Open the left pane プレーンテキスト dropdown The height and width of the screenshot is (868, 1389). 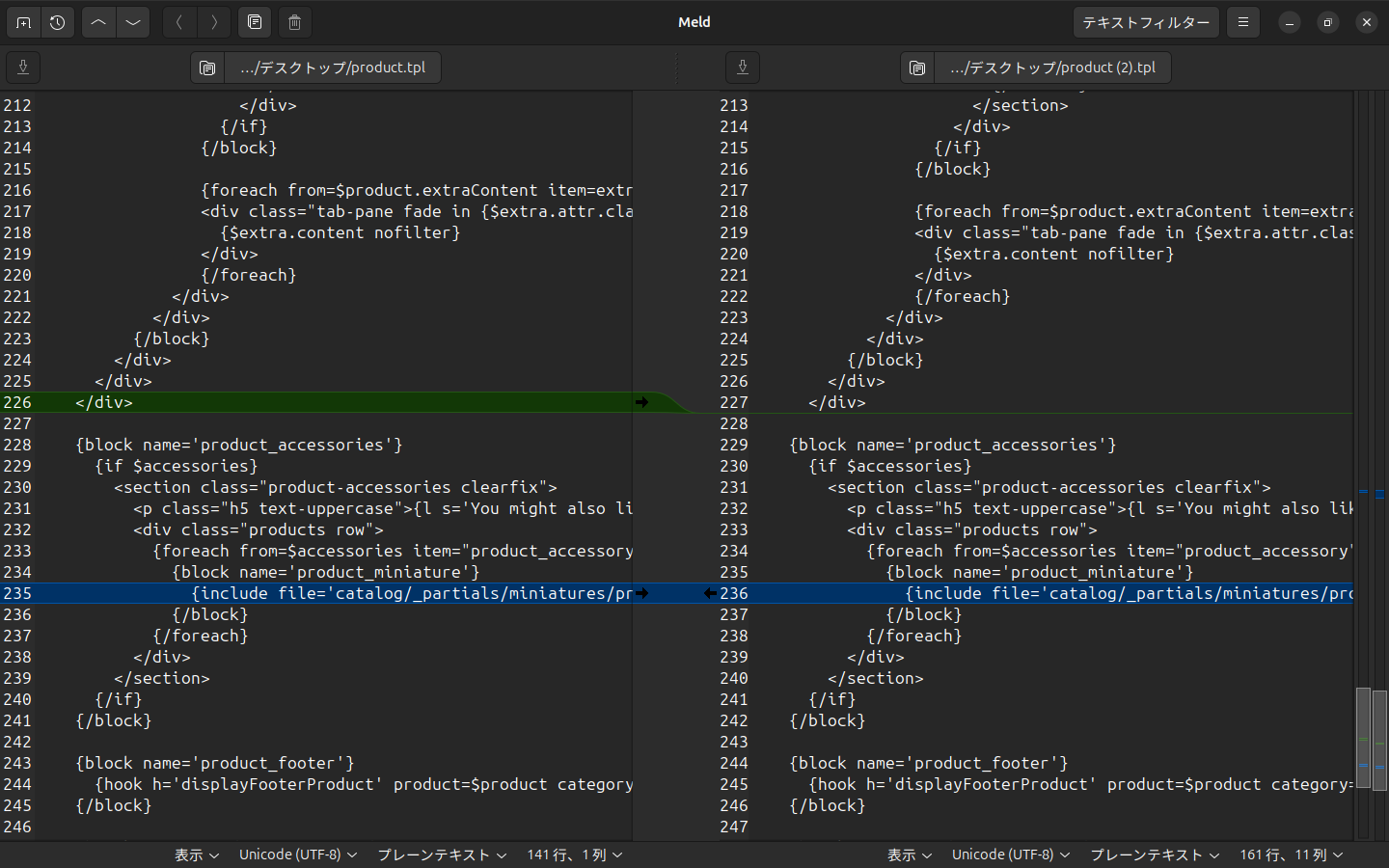(x=442, y=855)
